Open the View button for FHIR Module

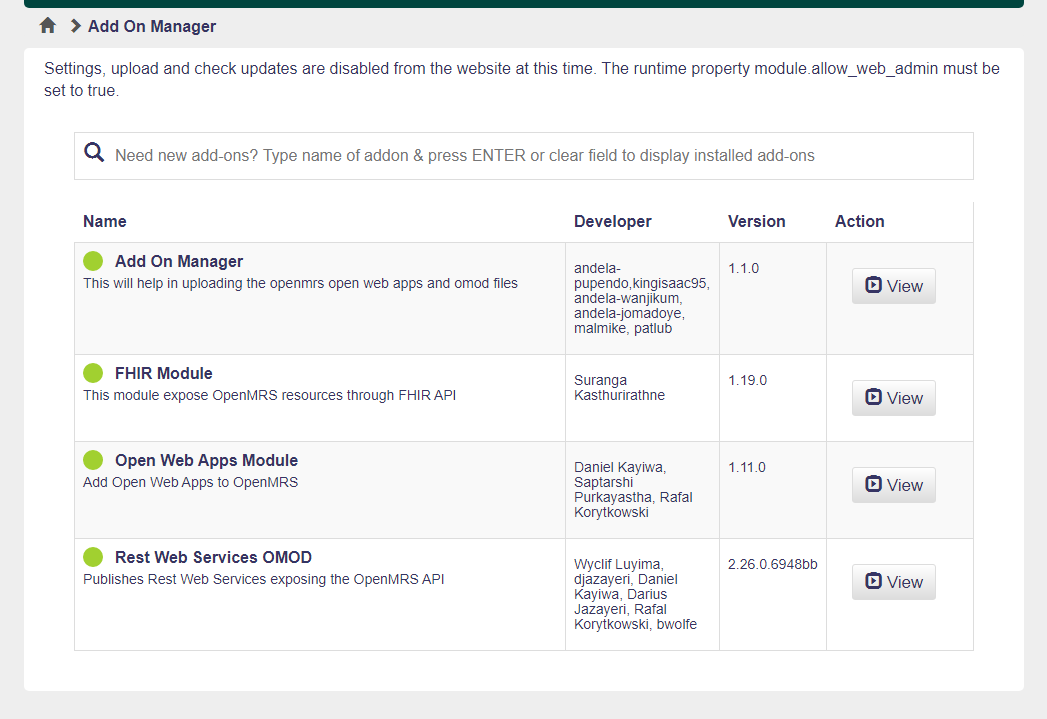(x=893, y=398)
